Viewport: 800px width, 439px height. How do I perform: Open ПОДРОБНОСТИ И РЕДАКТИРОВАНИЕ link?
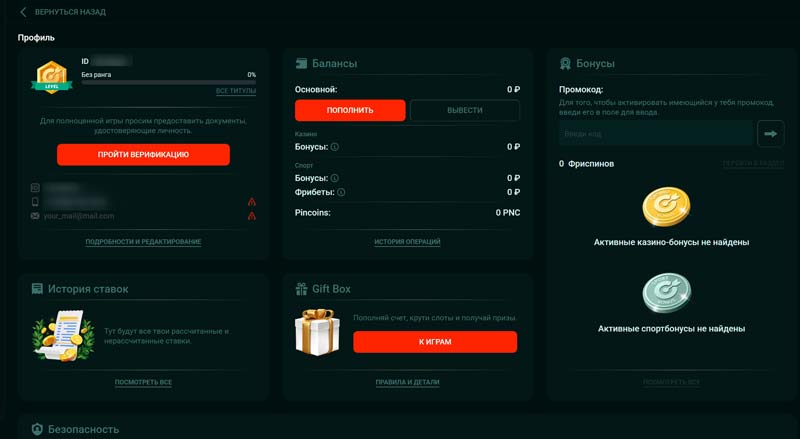pyautogui.click(x=143, y=242)
